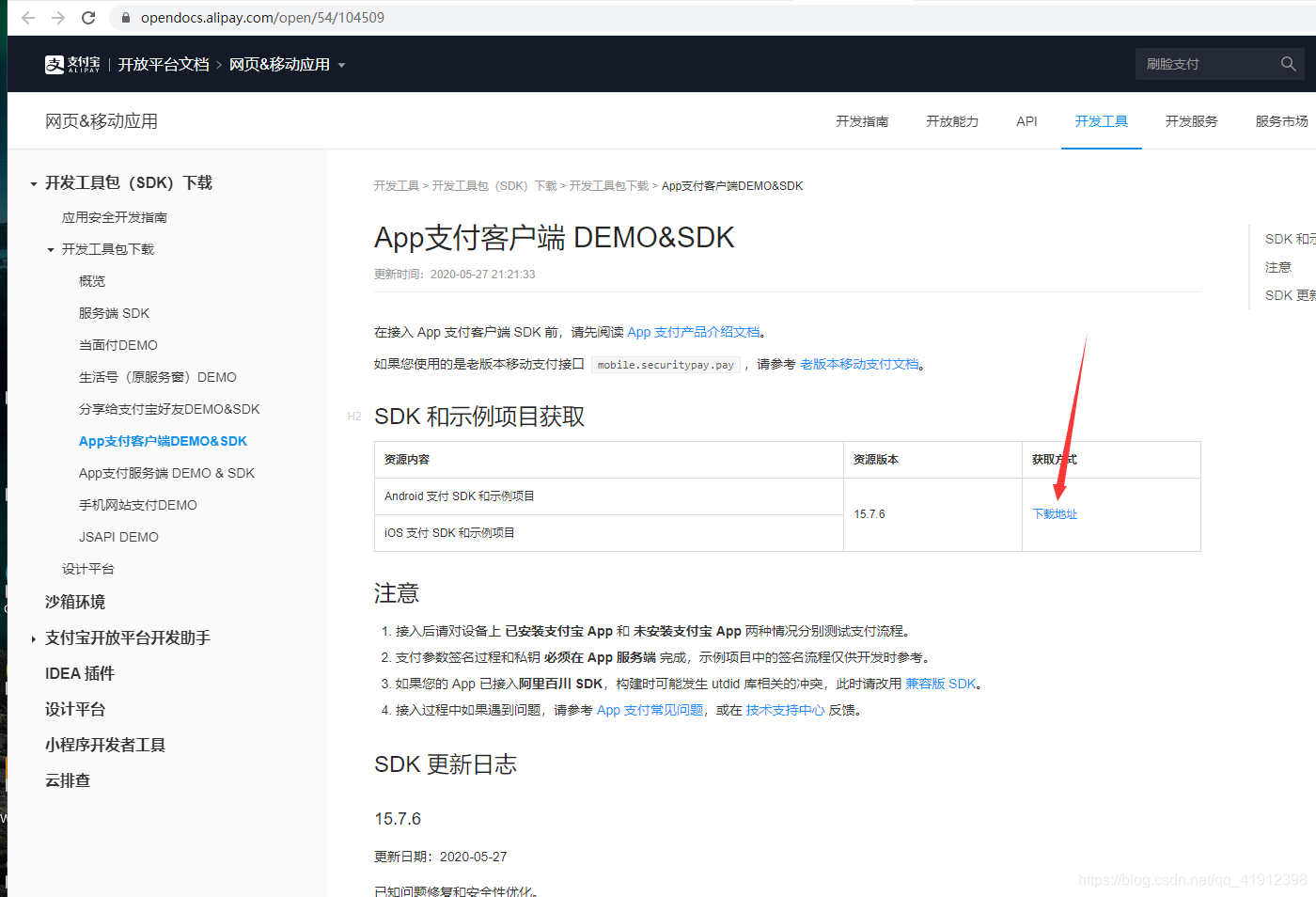The image size is (1316, 897).
Task: Reload the page with the refresh icon
Action: click(88, 18)
